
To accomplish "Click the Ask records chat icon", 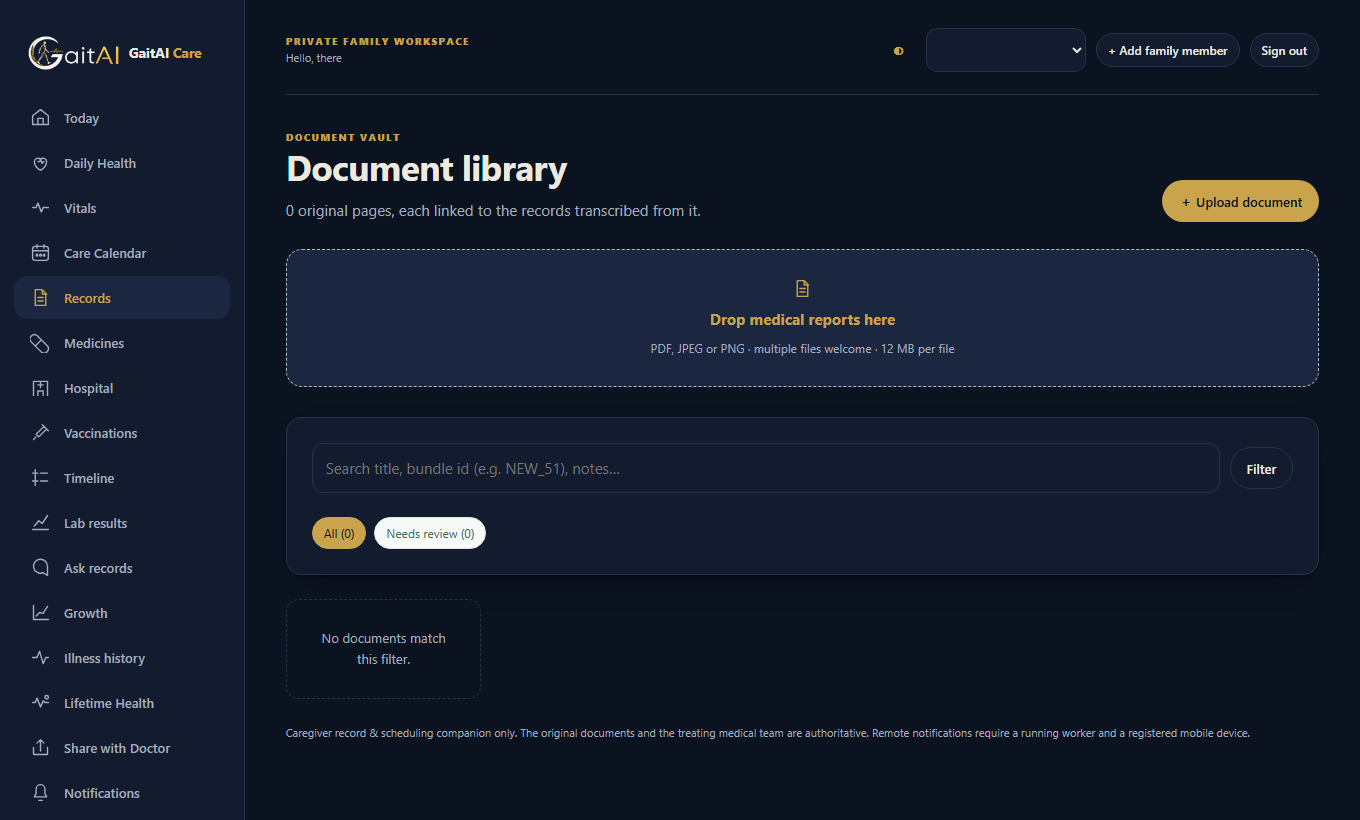I will tap(40, 568).
